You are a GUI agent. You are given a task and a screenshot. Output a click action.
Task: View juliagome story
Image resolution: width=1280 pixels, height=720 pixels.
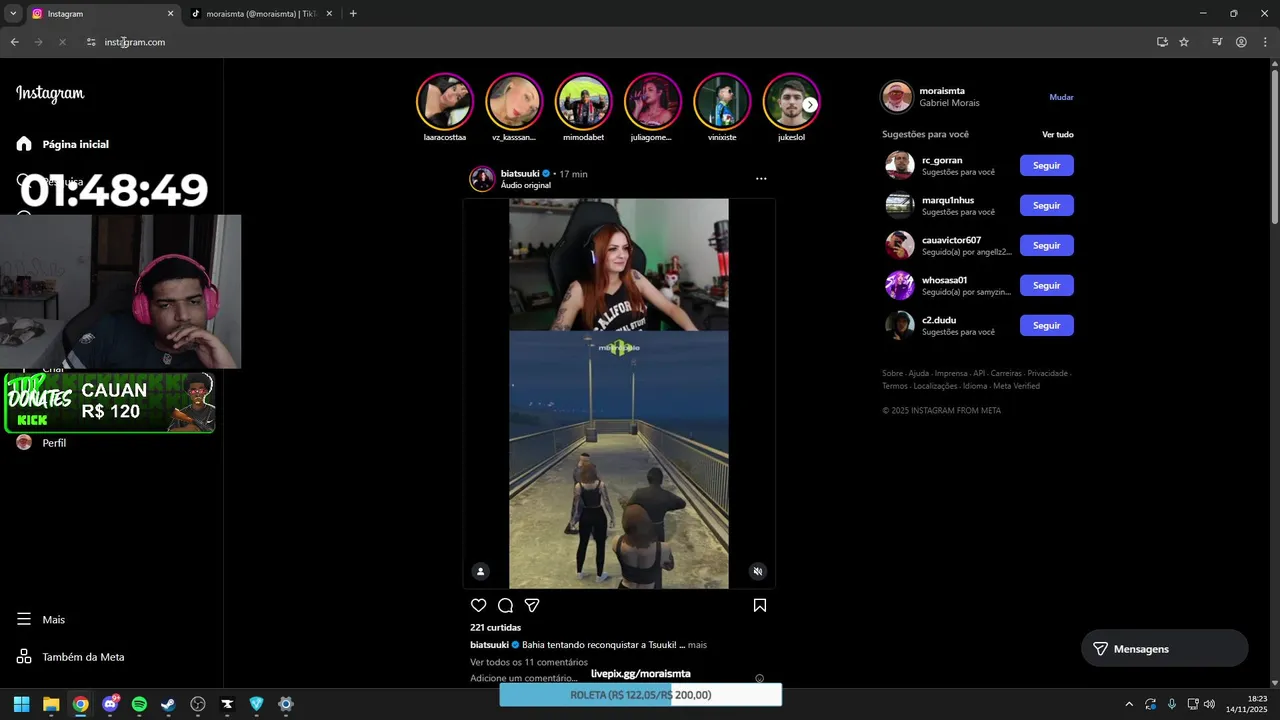652,102
